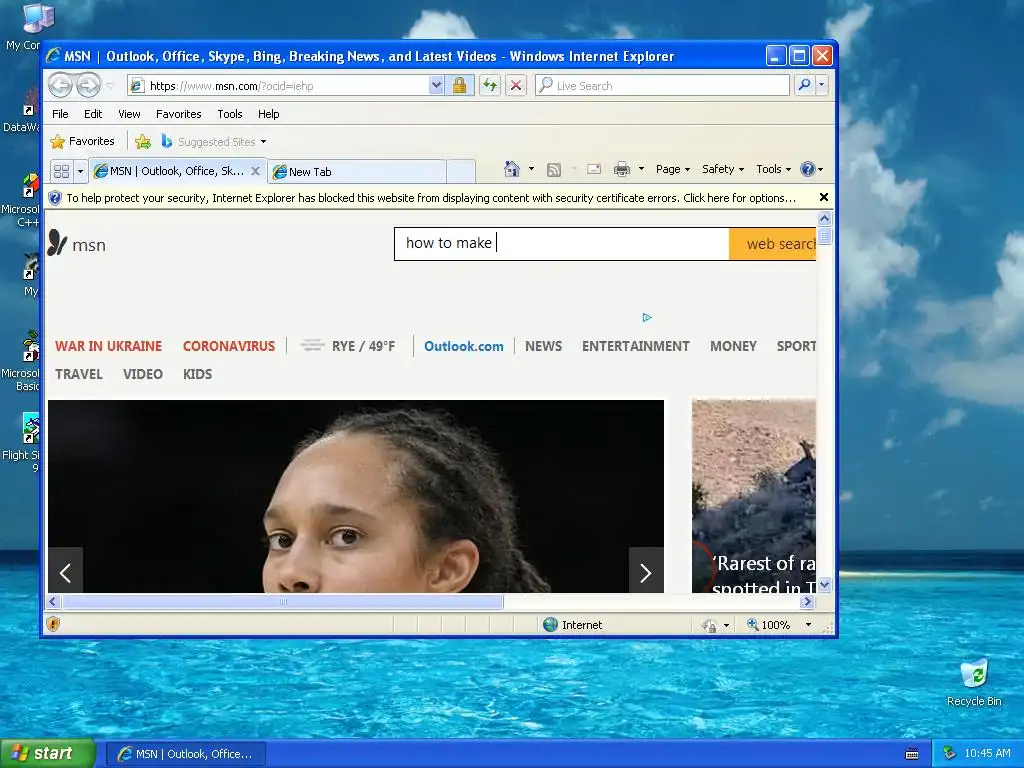Open the search provider dropdown arrow
The height and width of the screenshot is (768, 1024).
click(x=822, y=85)
